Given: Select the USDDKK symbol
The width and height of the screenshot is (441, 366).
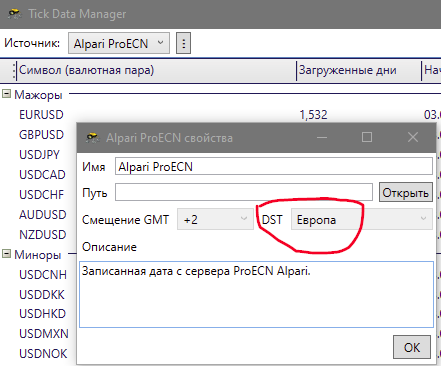Looking at the screenshot, I should pos(42,295).
